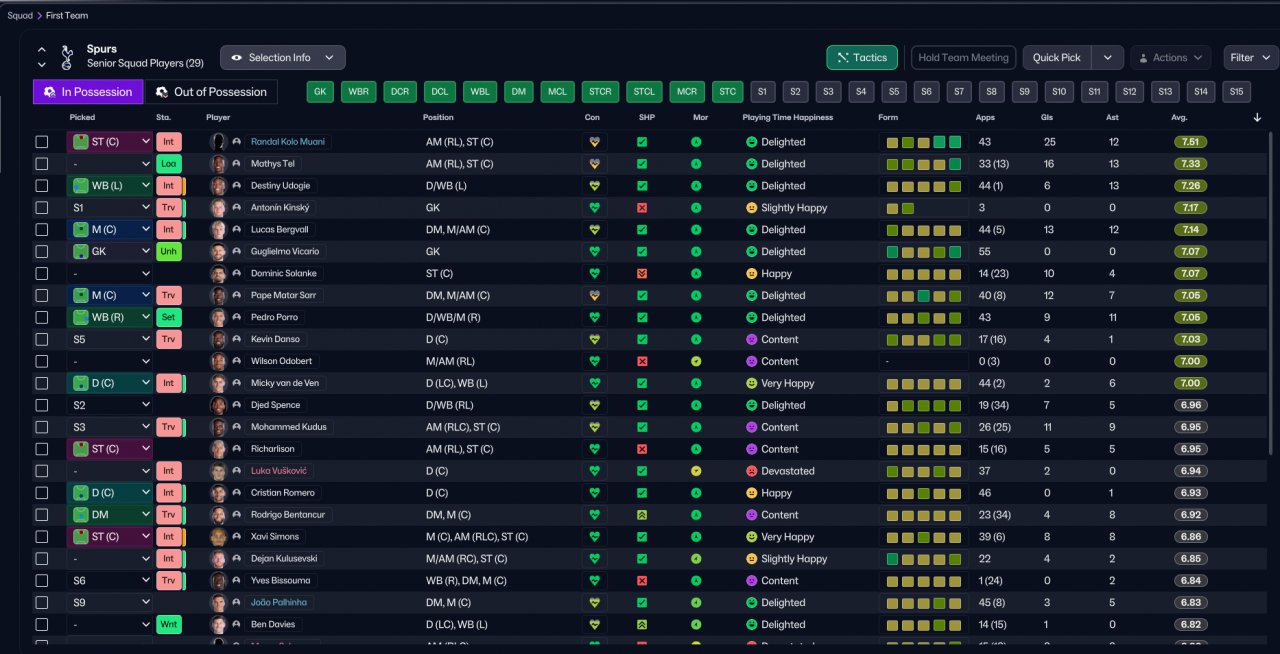Select the In Possession tab

point(87,92)
